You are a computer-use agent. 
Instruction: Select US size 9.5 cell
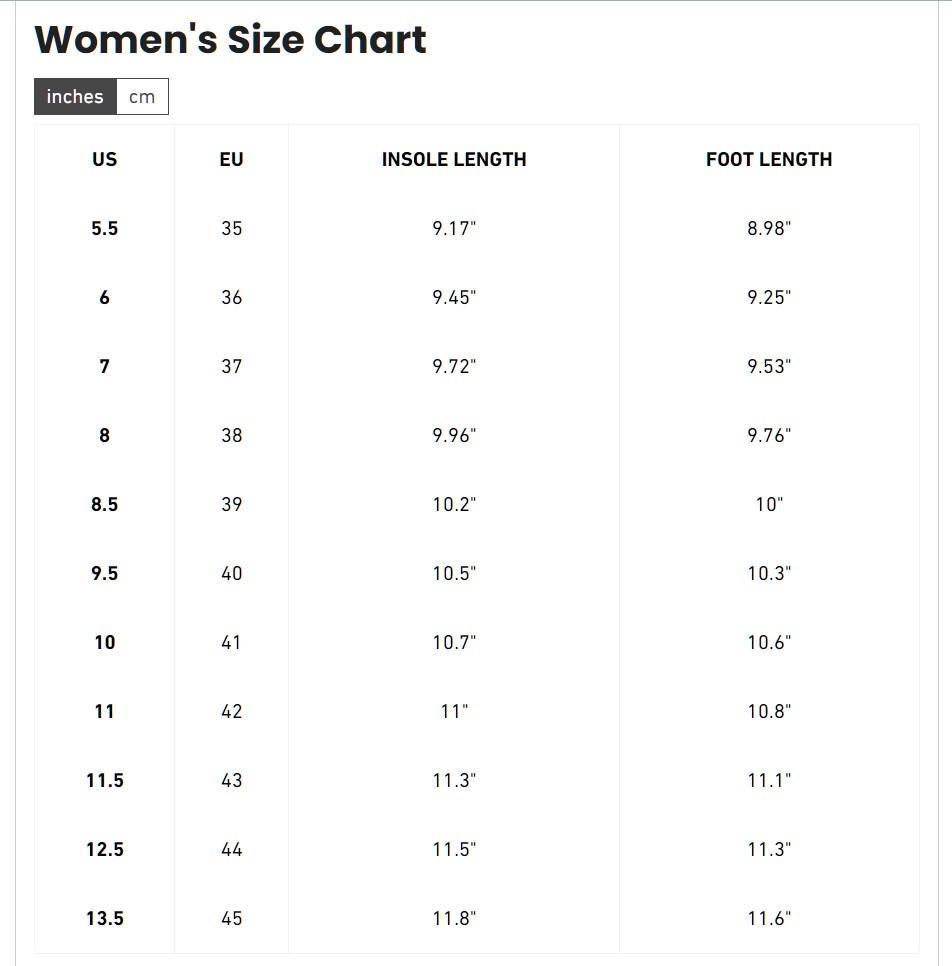pos(105,574)
